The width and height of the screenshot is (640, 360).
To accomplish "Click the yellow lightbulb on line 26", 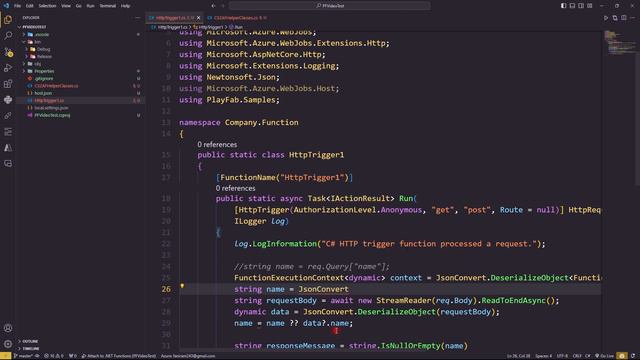I will (x=182, y=286).
